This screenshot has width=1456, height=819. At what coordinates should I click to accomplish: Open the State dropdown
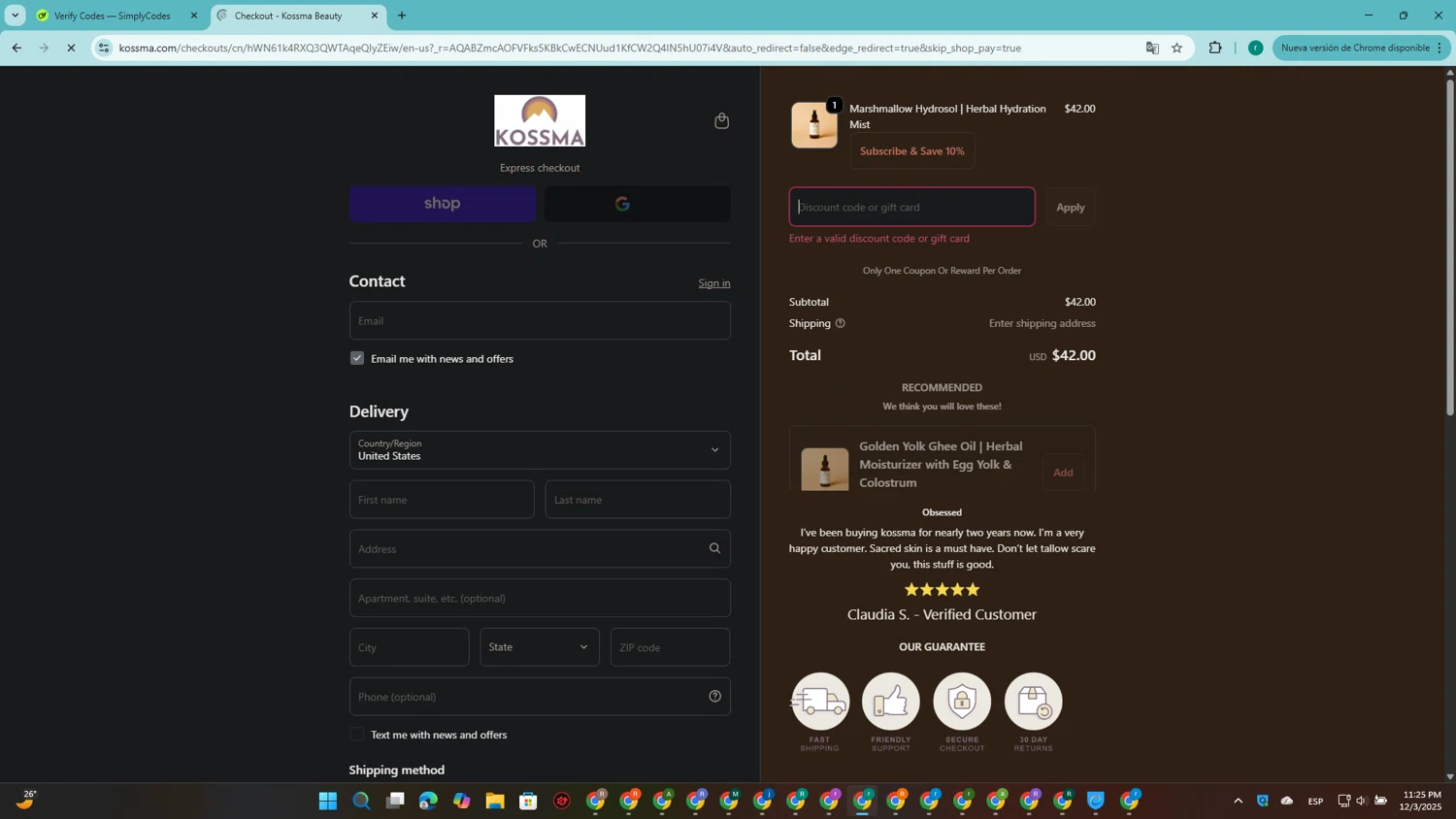point(540,647)
